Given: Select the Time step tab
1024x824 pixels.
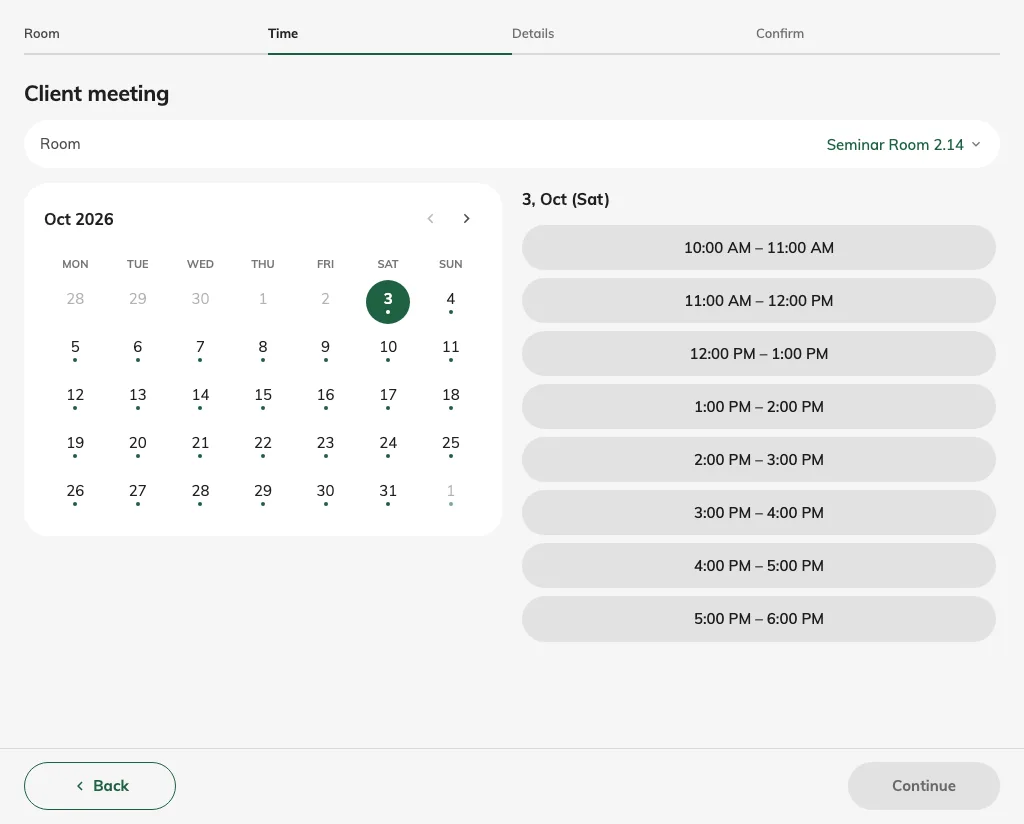Looking at the screenshot, I should click(x=283, y=33).
